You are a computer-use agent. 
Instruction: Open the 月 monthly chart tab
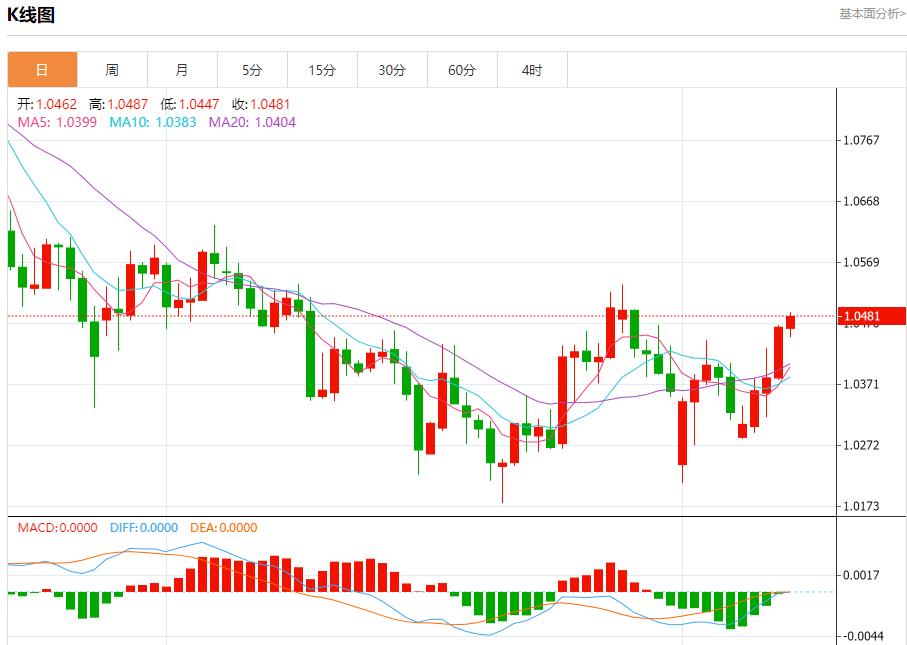coord(182,70)
